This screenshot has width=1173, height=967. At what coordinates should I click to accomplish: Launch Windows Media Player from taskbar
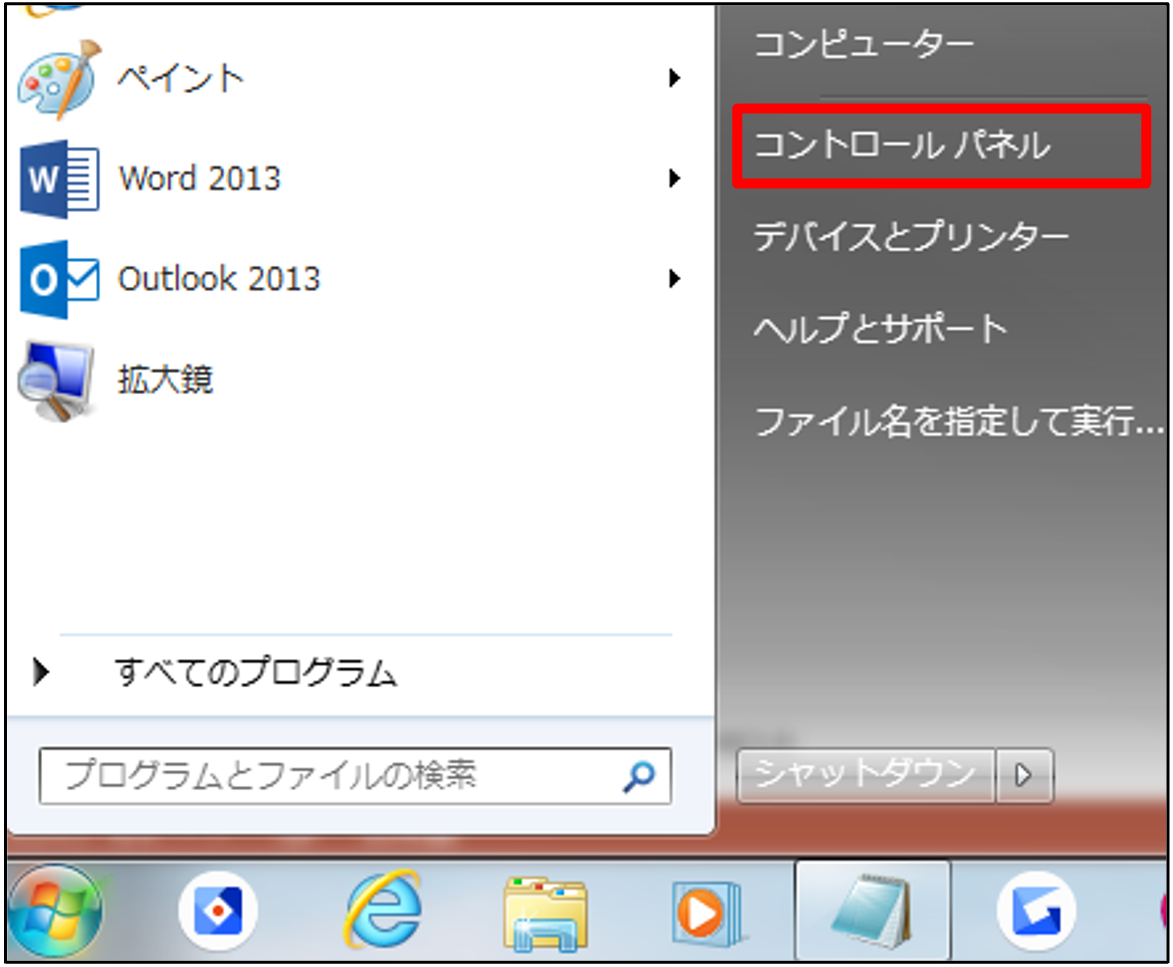[706, 912]
